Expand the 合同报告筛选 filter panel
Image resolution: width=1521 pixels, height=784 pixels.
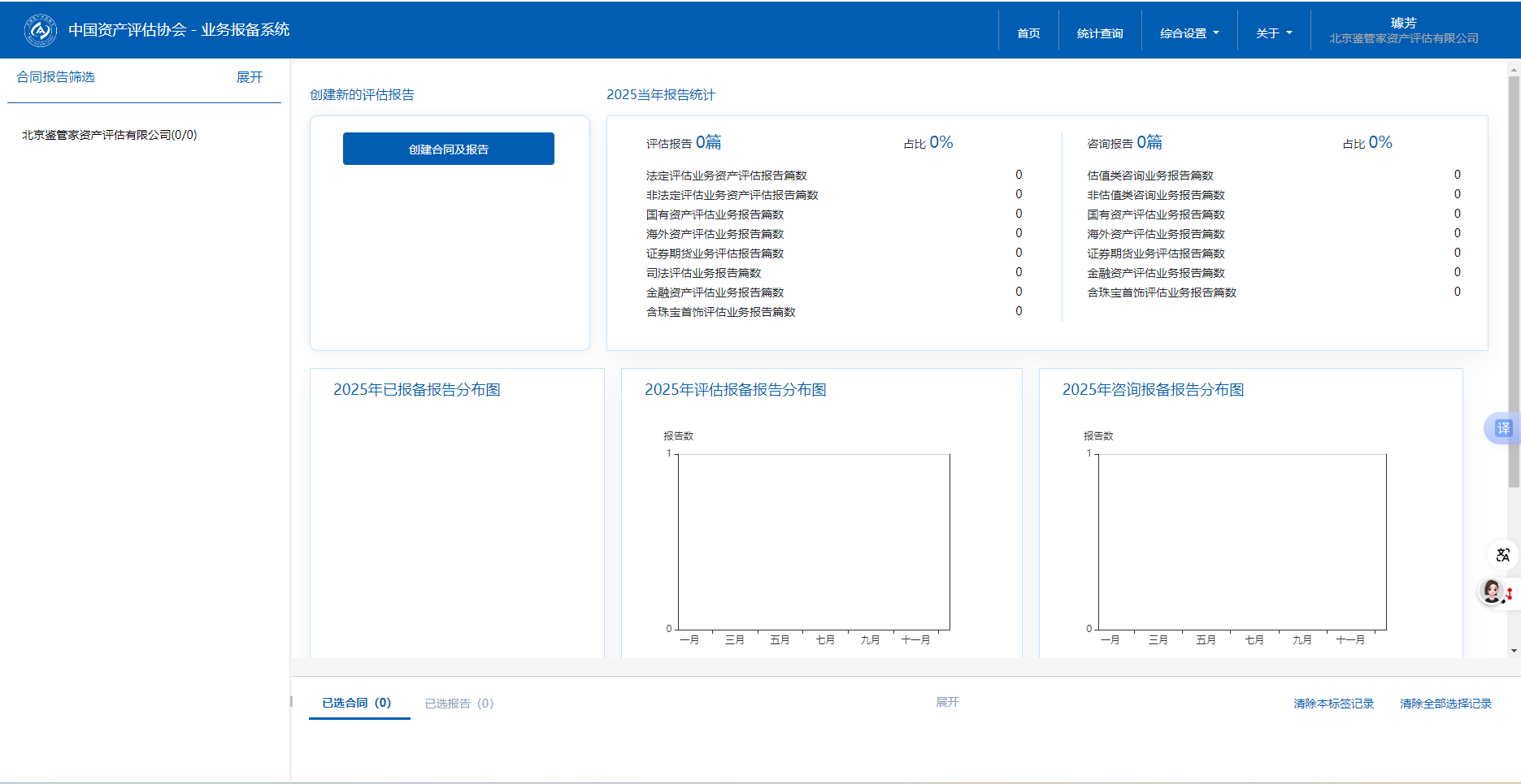coord(249,77)
